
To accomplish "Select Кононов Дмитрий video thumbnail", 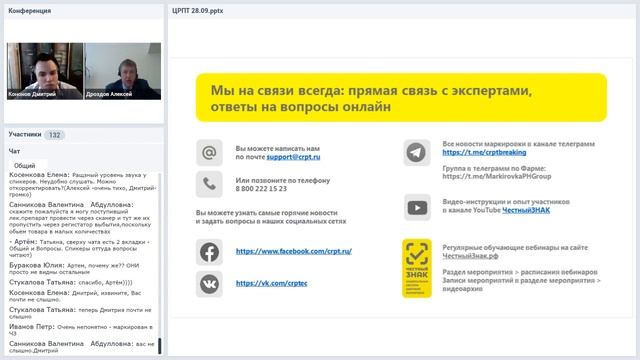I will click(x=45, y=71).
